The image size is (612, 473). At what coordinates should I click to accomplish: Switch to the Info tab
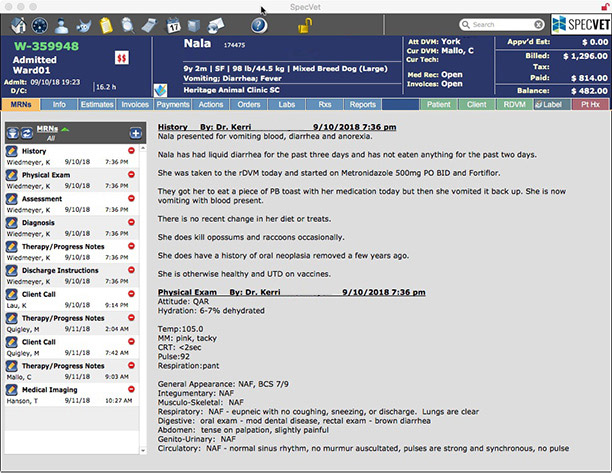[x=59, y=105]
